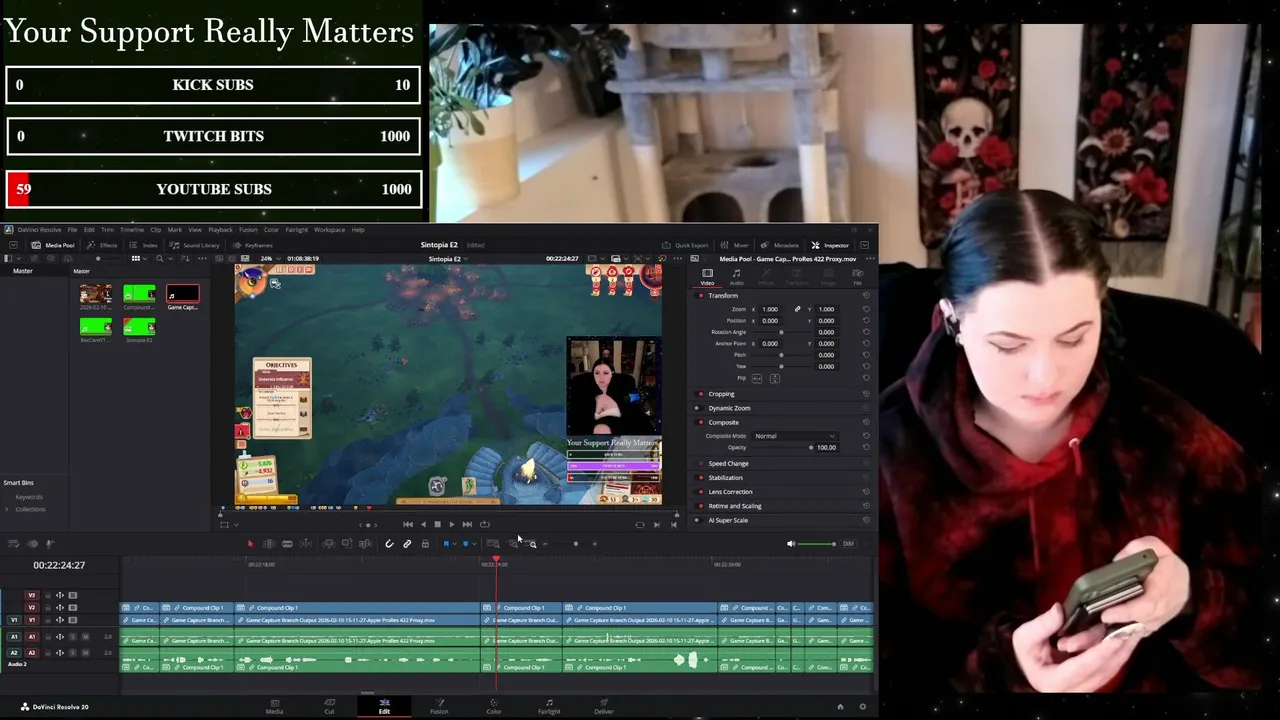Toggle the Position Lock padlock icon
This screenshot has width=1280, height=720.
425,544
